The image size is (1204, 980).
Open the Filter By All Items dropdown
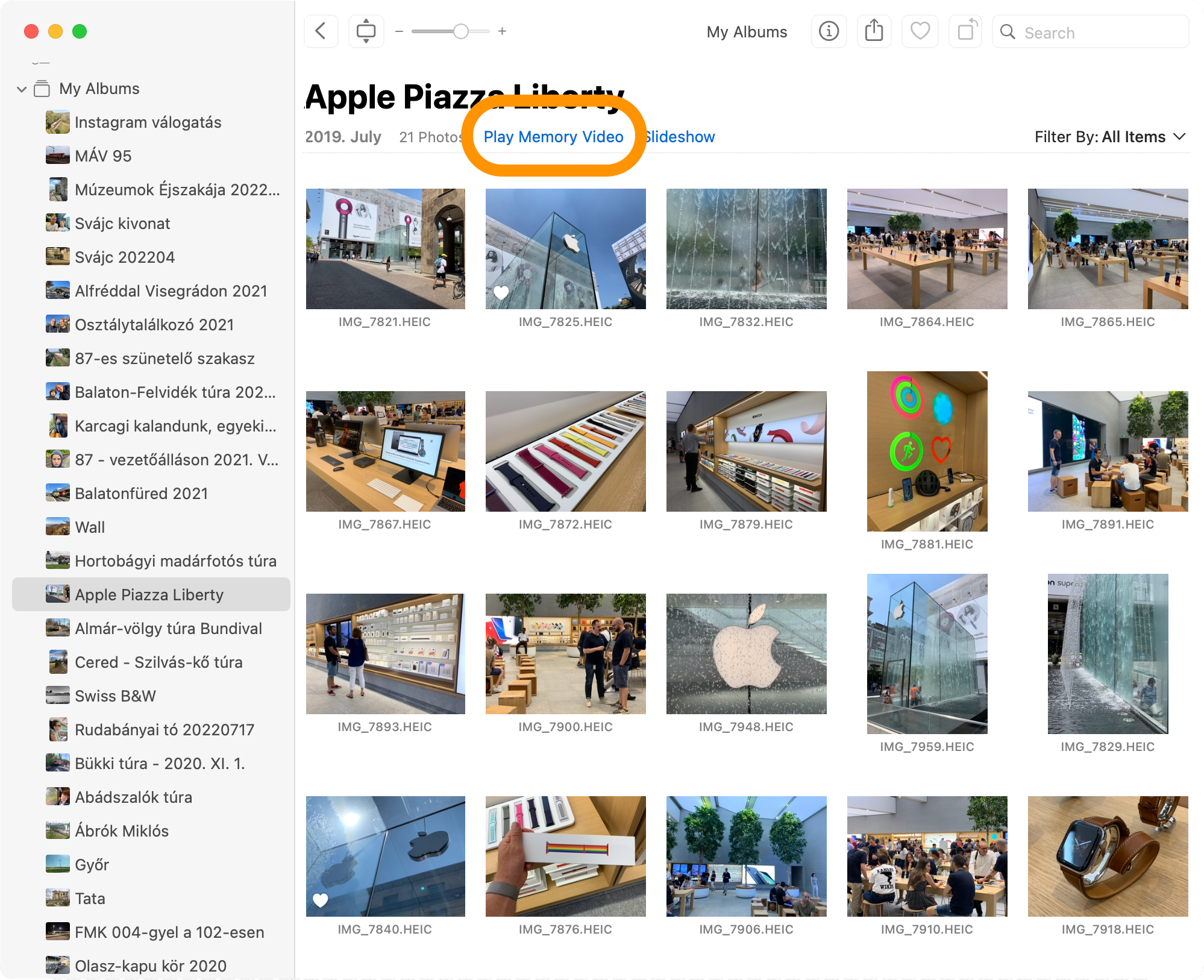tap(1110, 137)
